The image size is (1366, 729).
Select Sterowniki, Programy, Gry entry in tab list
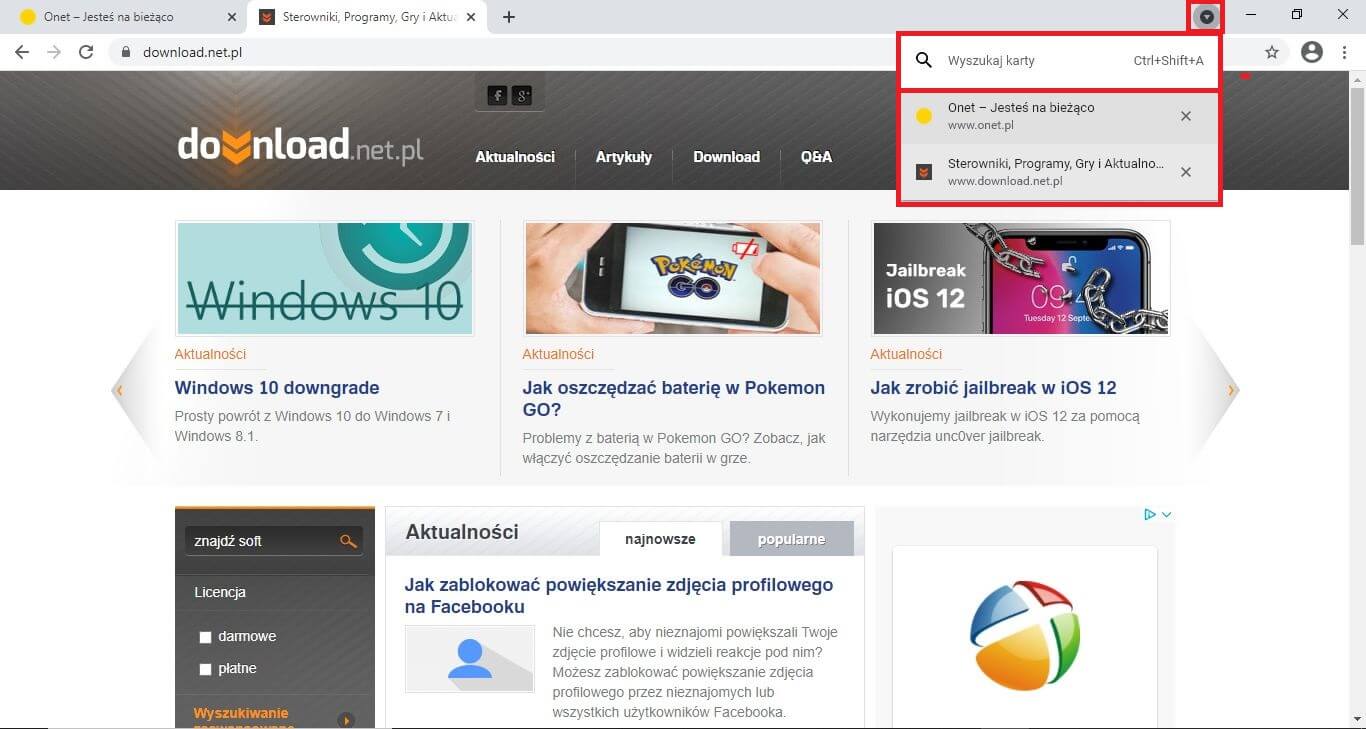click(1060, 172)
